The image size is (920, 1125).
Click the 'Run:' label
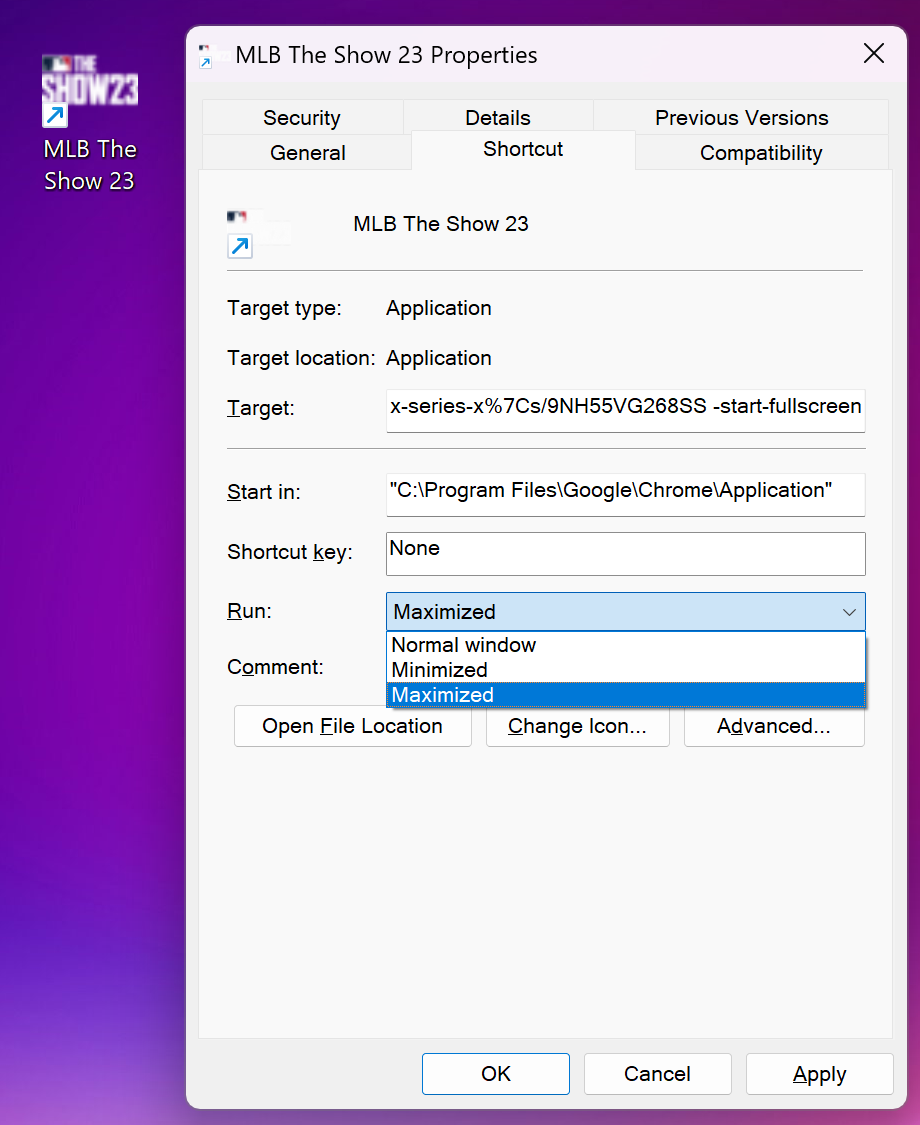(x=249, y=611)
